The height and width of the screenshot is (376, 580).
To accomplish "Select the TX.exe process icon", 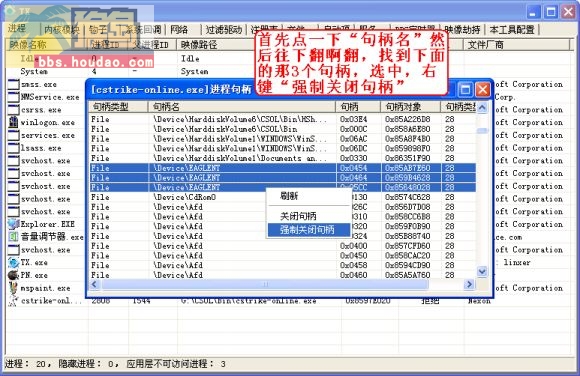I will (13, 262).
